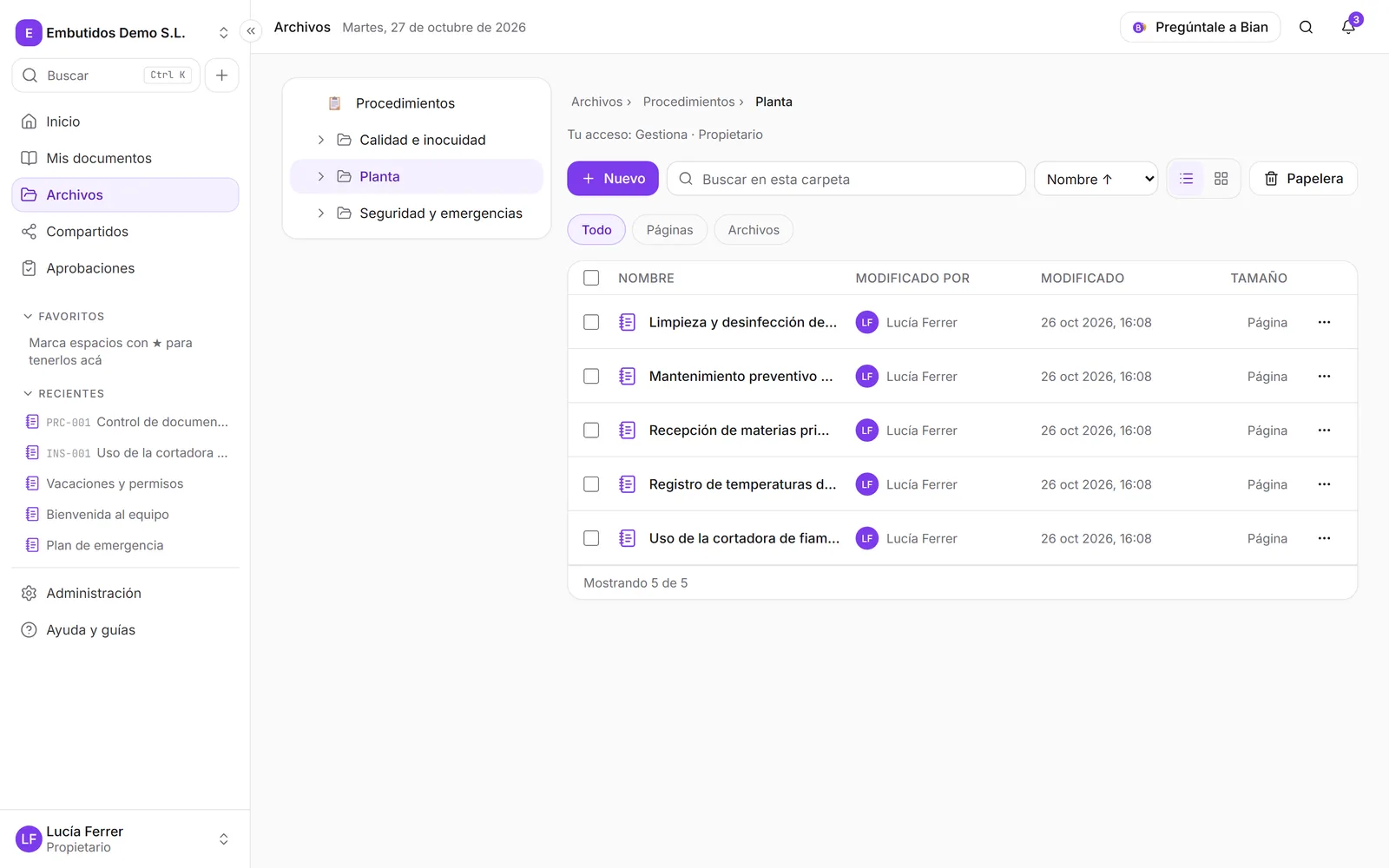Click the page icon of Limpieza y desinfección

627,322
